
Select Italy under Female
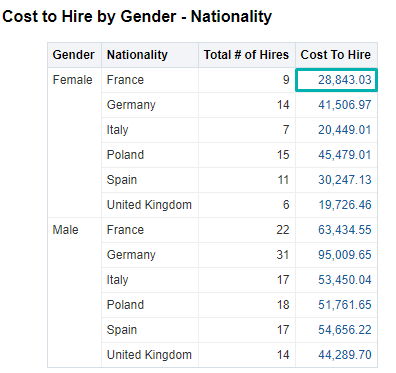coord(117,130)
